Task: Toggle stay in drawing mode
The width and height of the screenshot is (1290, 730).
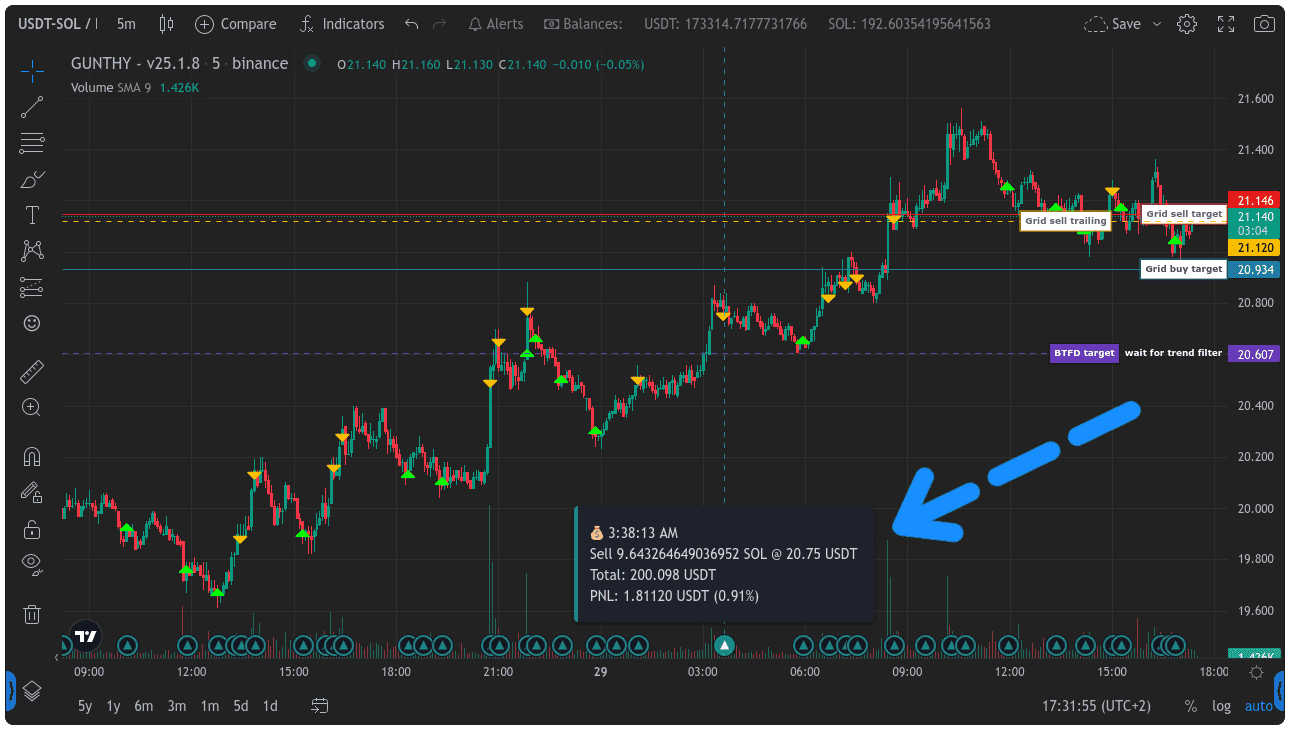Action: (x=32, y=492)
